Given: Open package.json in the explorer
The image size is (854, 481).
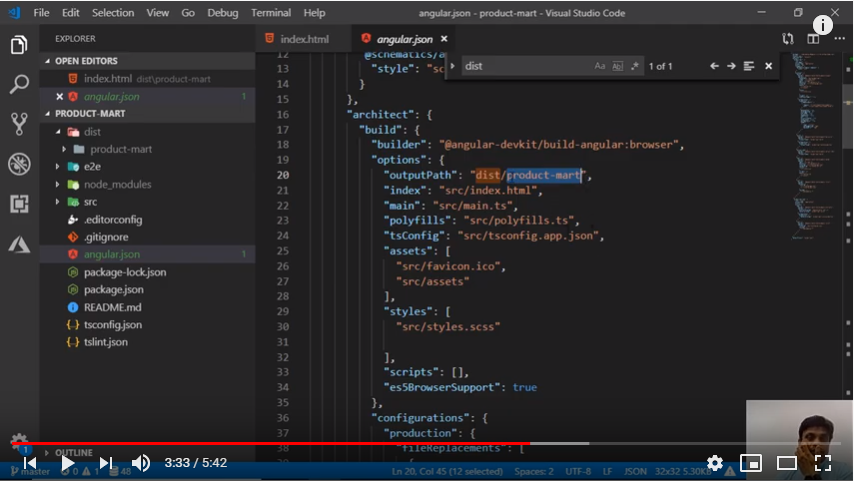Looking at the screenshot, I should coord(113,289).
